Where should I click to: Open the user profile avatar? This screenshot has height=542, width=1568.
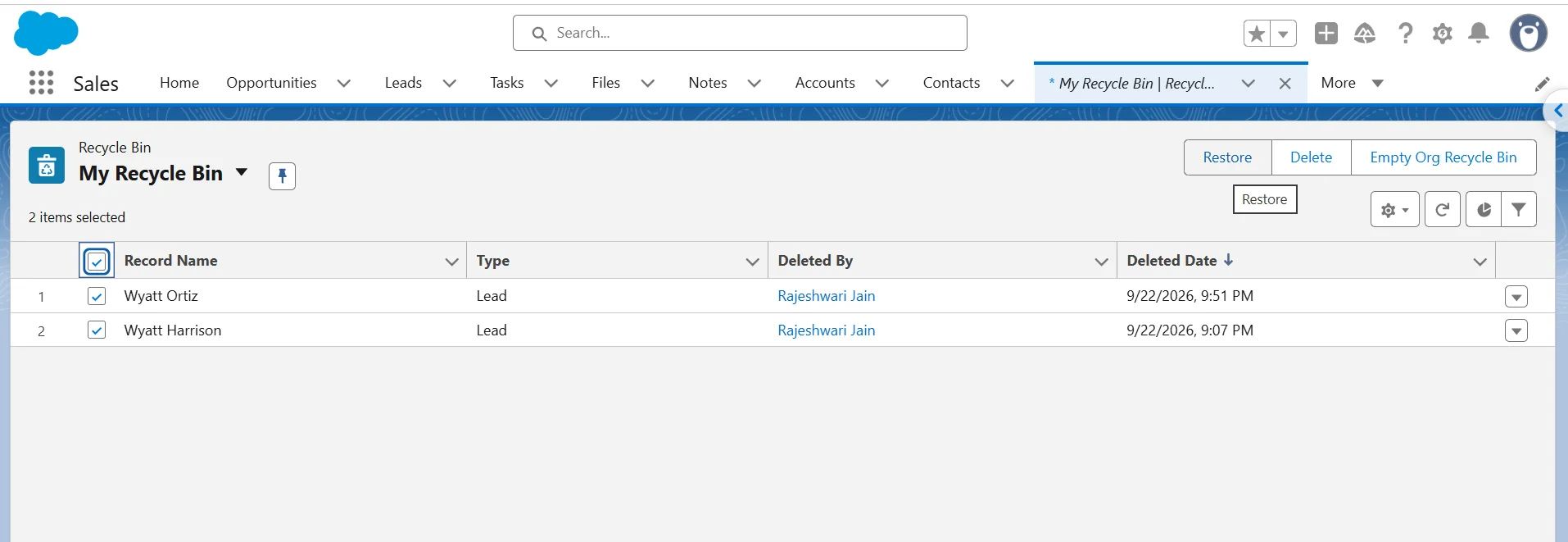[x=1529, y=33]
